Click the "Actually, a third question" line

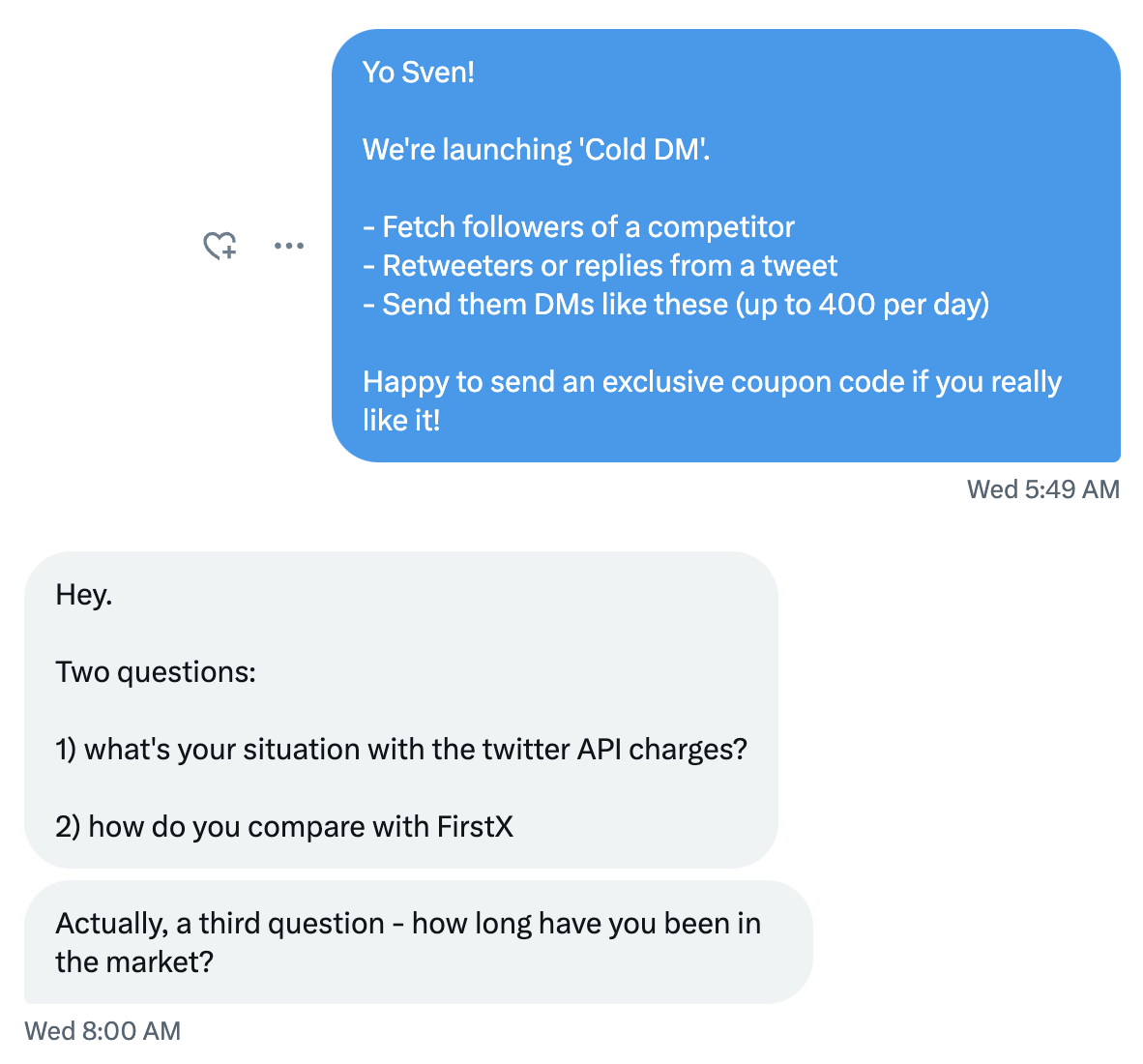(408, 924)
